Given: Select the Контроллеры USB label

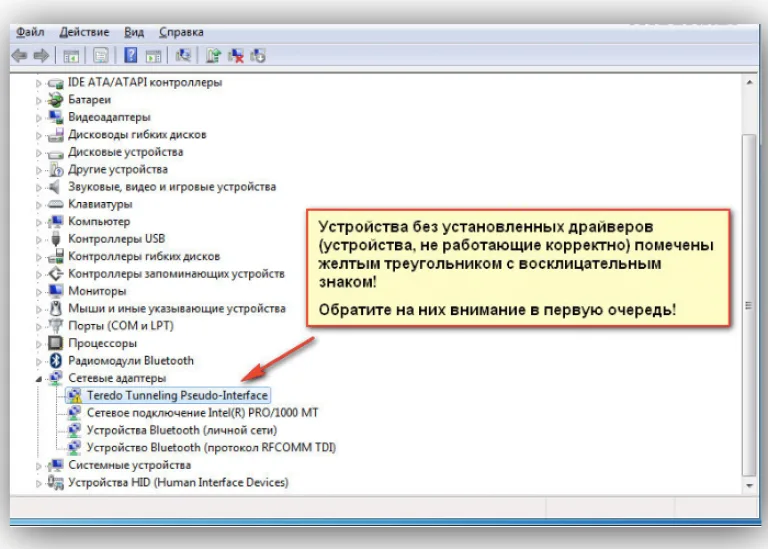Looking at the screenshot, I should coord(117,239).
